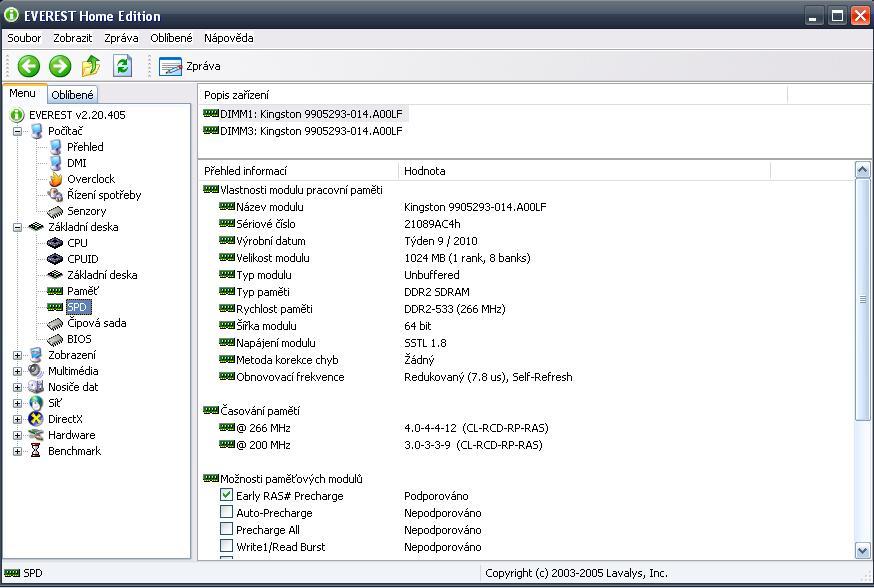Collapse the Základní deska parent node
This screenshot has height=588, width=874.
tap(17, 227)
